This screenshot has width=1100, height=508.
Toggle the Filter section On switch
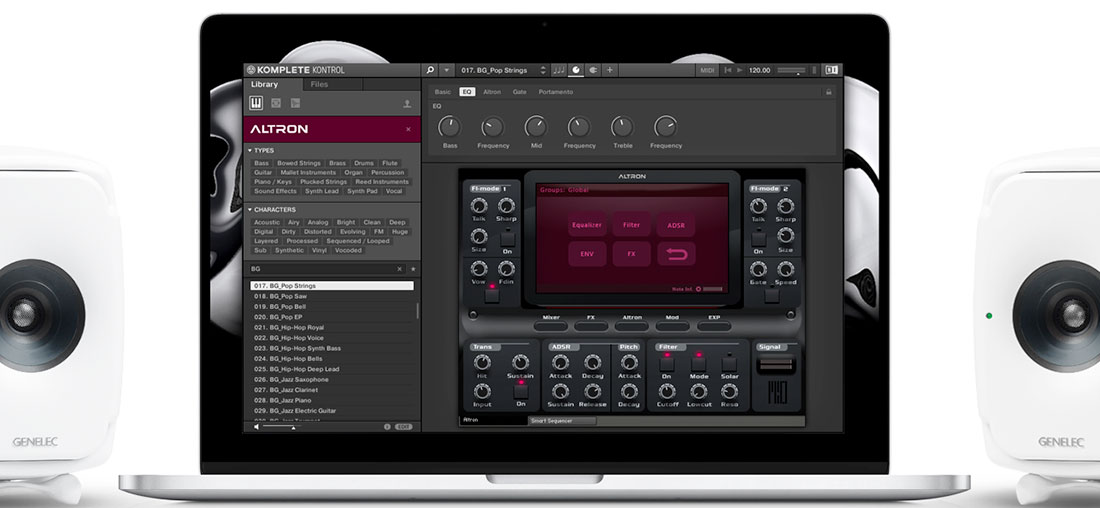tap(666, 362)
